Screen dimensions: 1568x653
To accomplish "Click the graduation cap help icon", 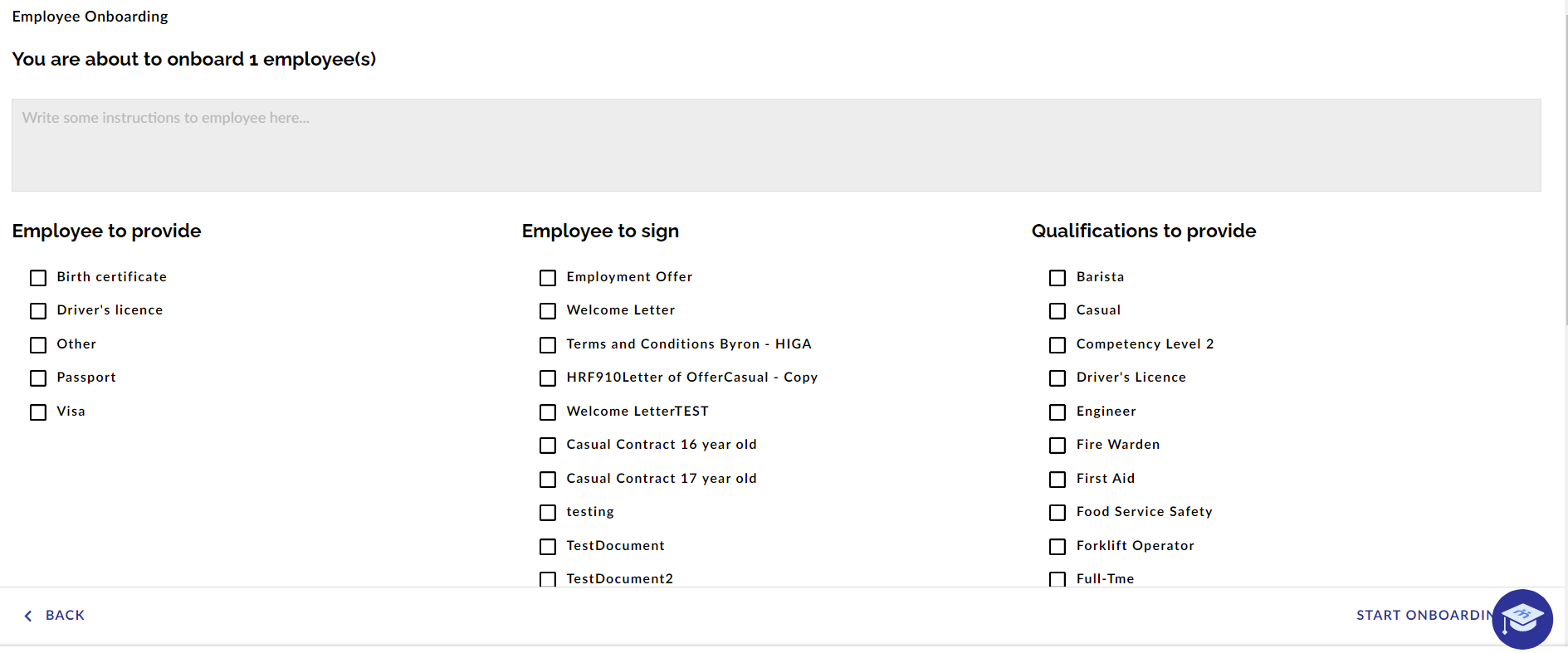I will (x=1522, y=619).
